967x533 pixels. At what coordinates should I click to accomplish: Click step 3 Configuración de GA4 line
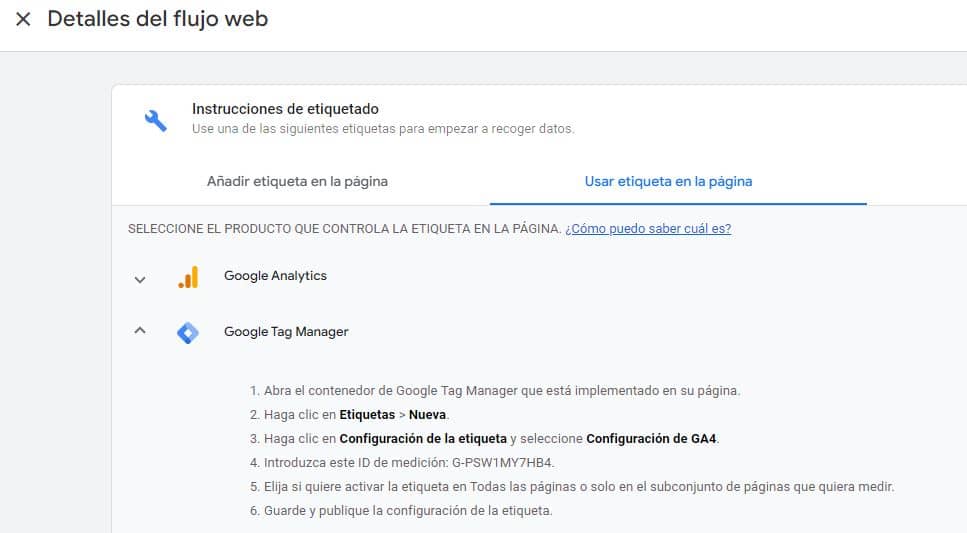[x=485, y=439]
